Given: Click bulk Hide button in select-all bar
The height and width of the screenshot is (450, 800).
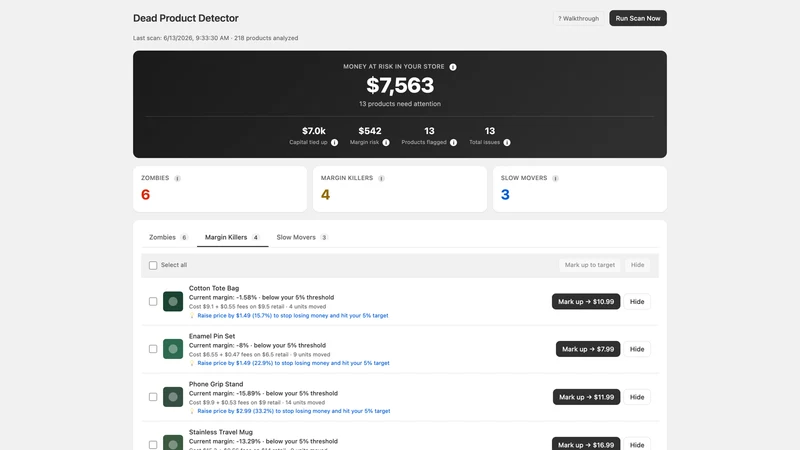Looking at the screenshot, I should coord(637,265).
